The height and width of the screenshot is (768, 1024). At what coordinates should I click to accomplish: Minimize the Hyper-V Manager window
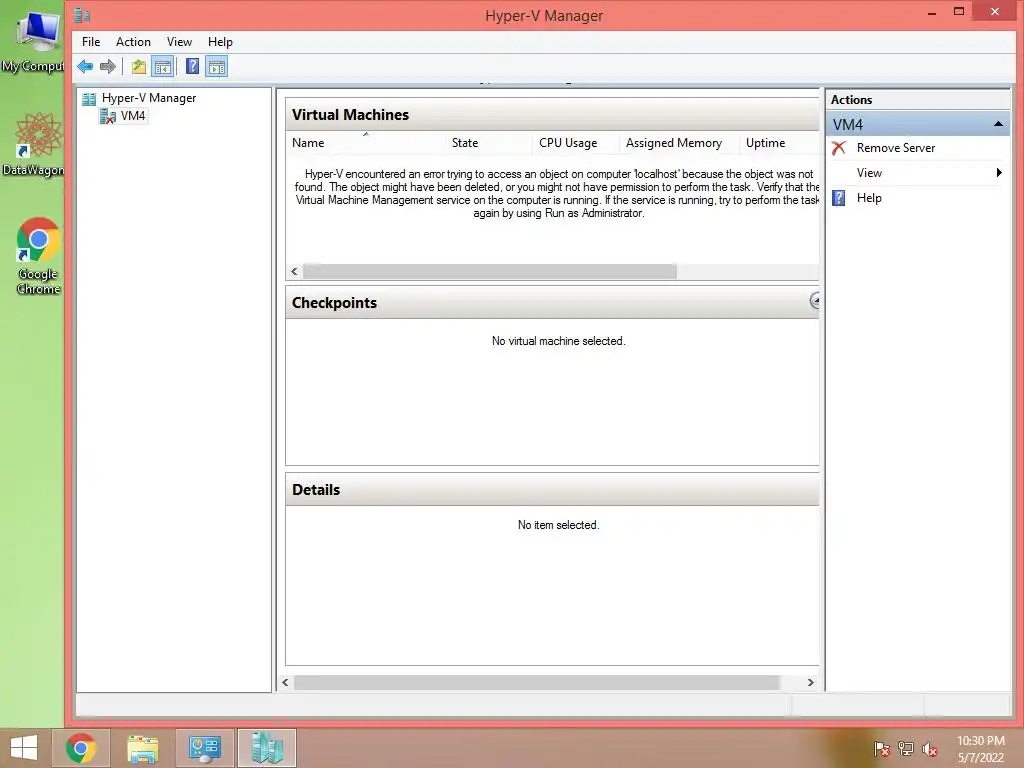932,12
